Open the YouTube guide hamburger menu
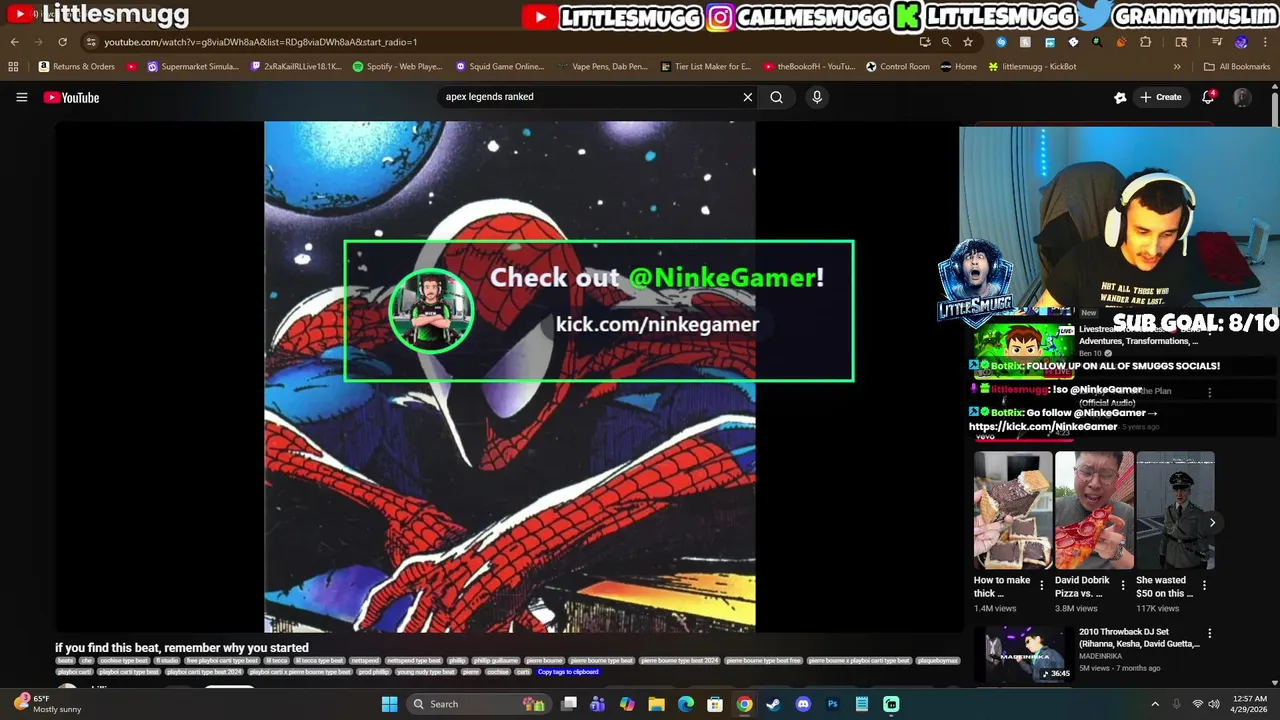The image size is (1280, 720). (21, 97)
